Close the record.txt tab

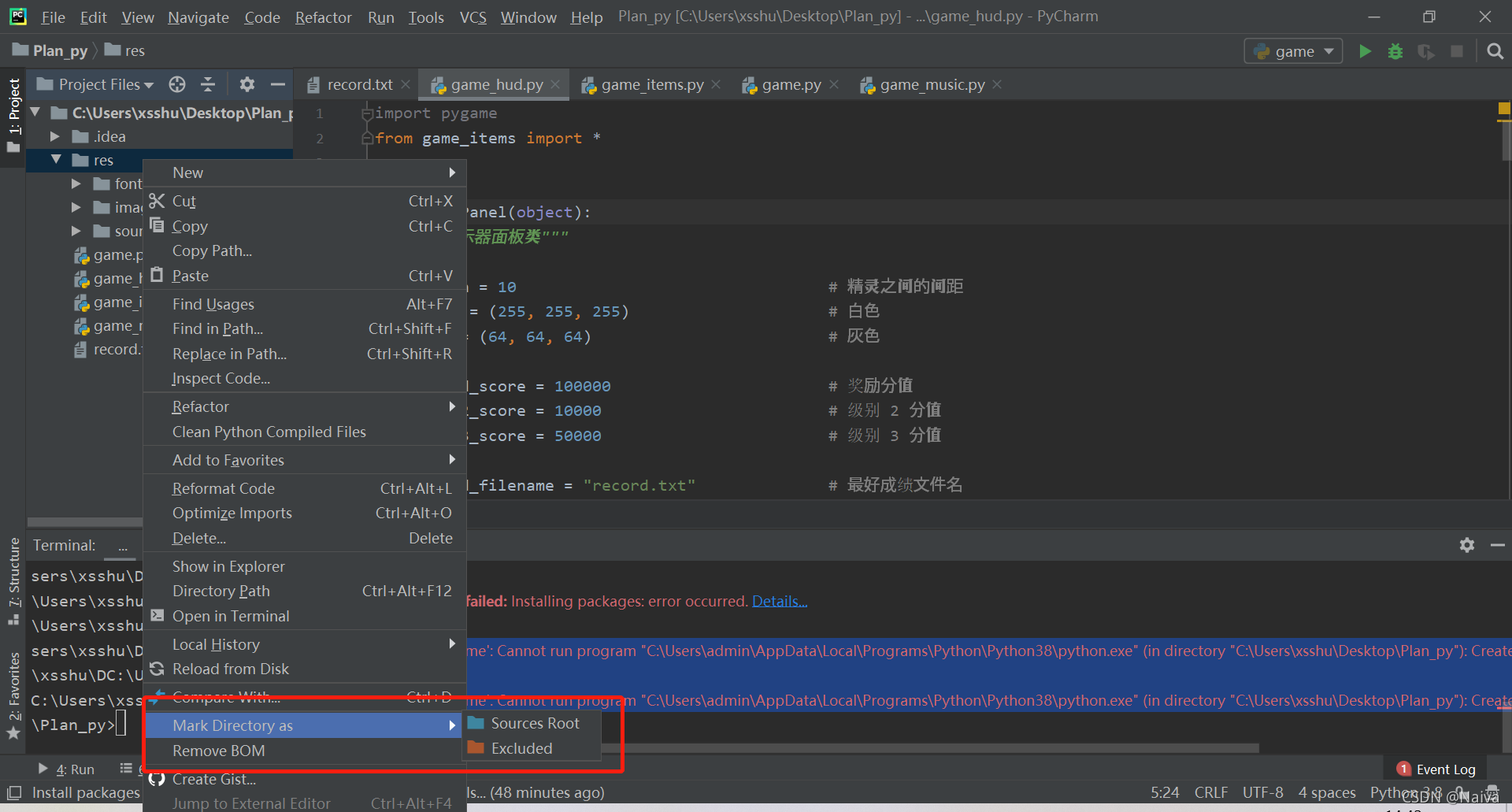406,84
